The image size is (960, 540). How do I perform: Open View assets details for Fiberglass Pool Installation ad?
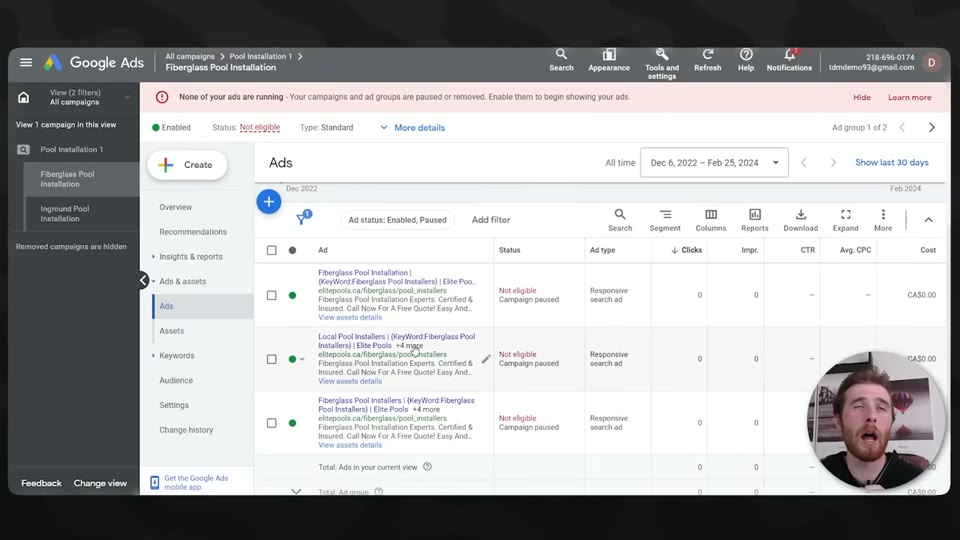point(350,317)
